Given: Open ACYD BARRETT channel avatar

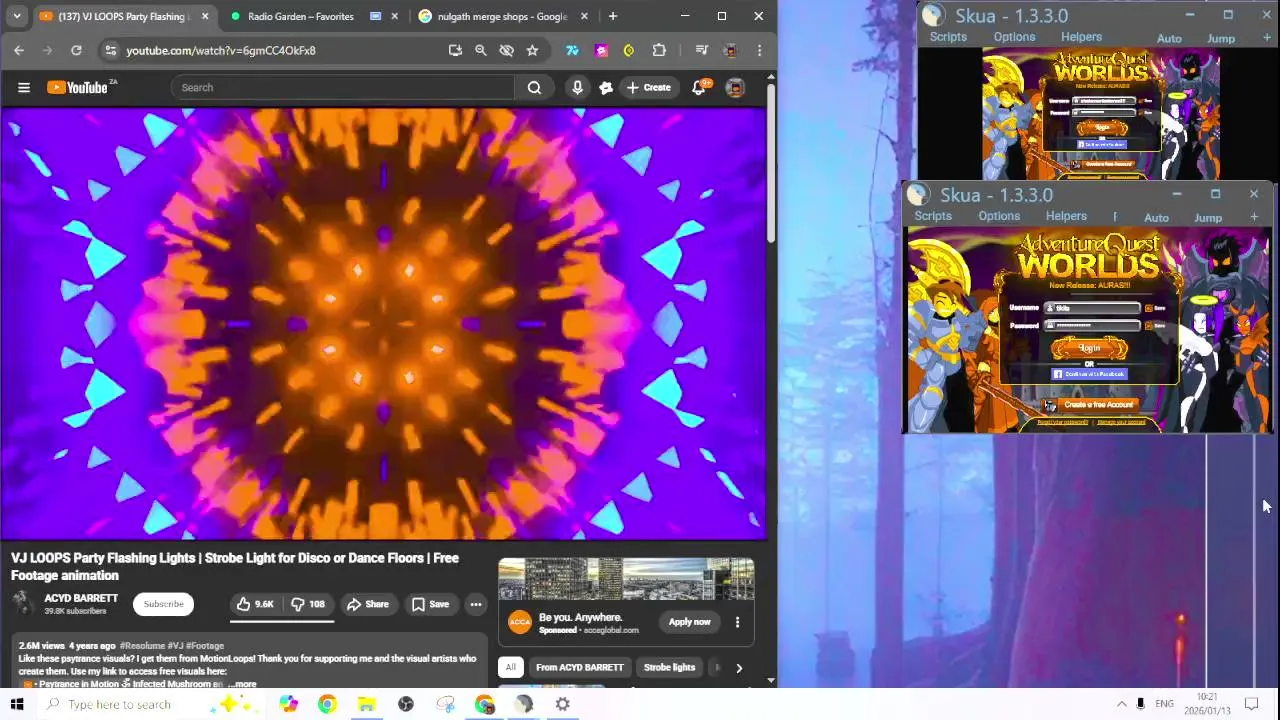Looking at the screenshot, I should (x=22, y=603).
